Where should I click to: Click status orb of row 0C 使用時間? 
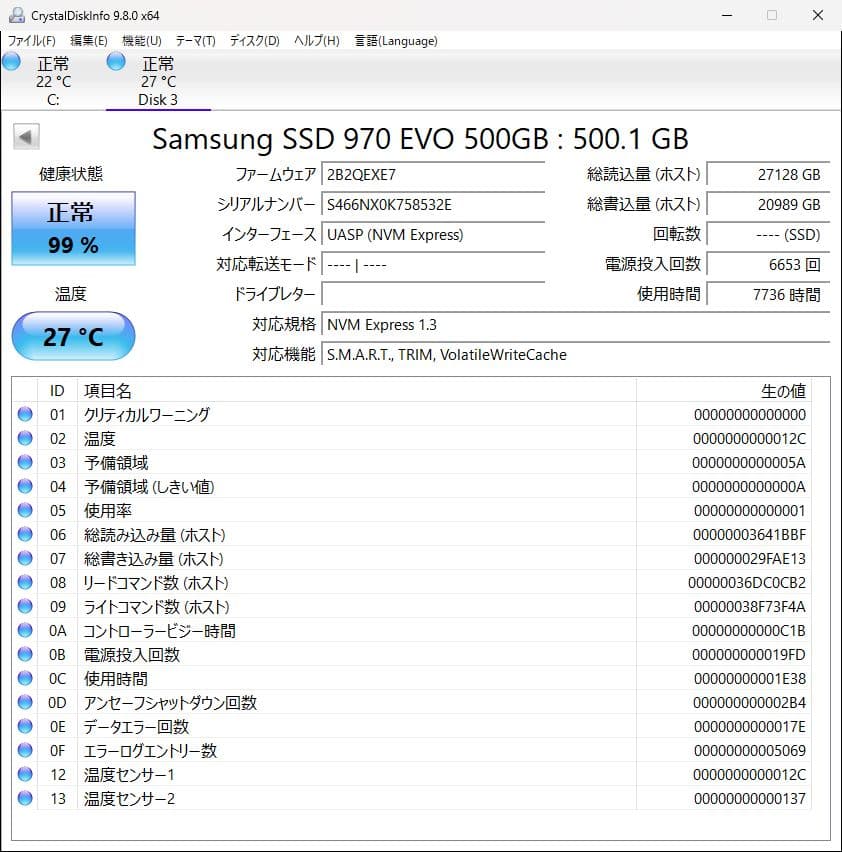(x=25, y=678)
